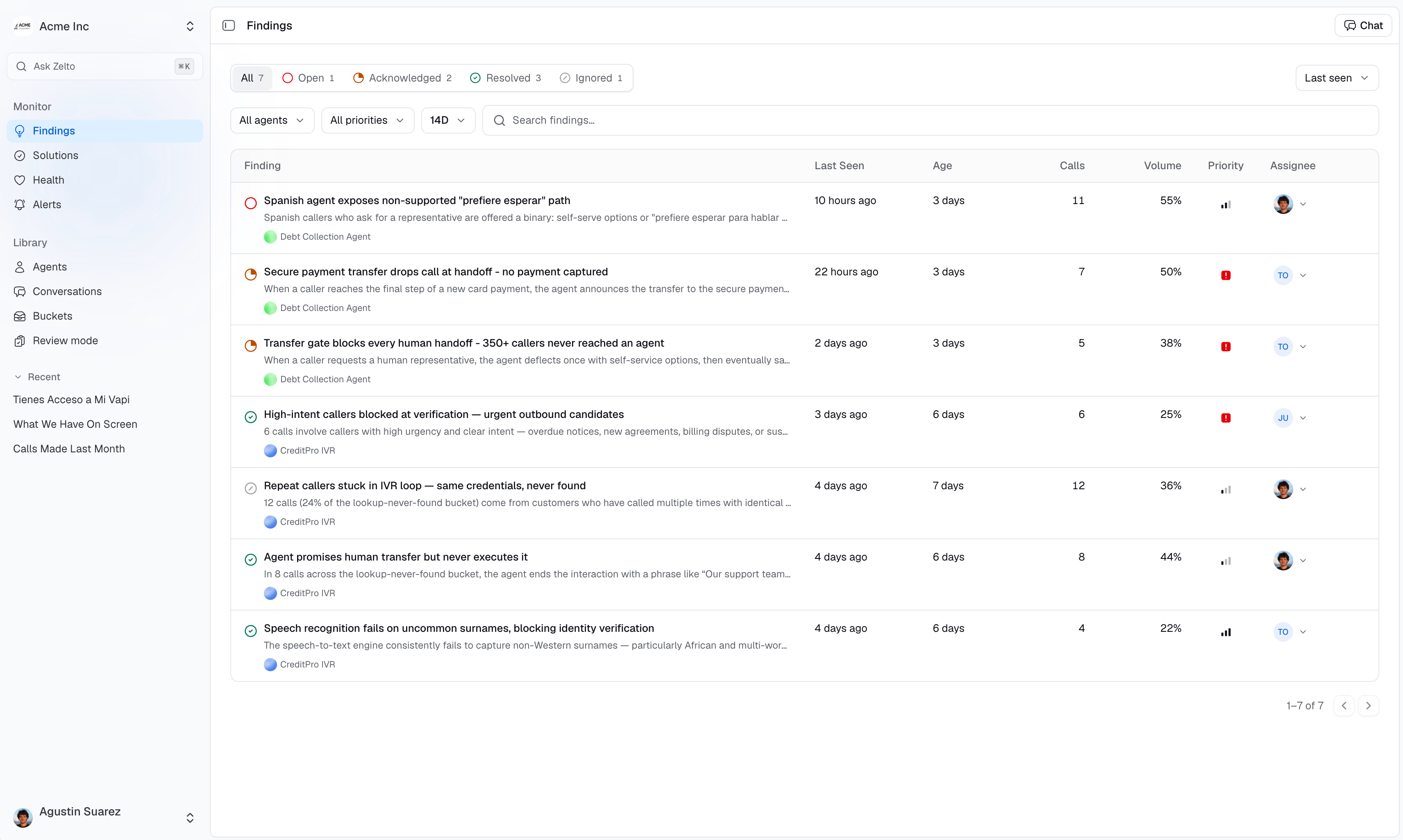The width and height of the screenshot is (1403, 840).
Task: Click resolved status icon on High-intent callers finding
Action: pos(251,417)
